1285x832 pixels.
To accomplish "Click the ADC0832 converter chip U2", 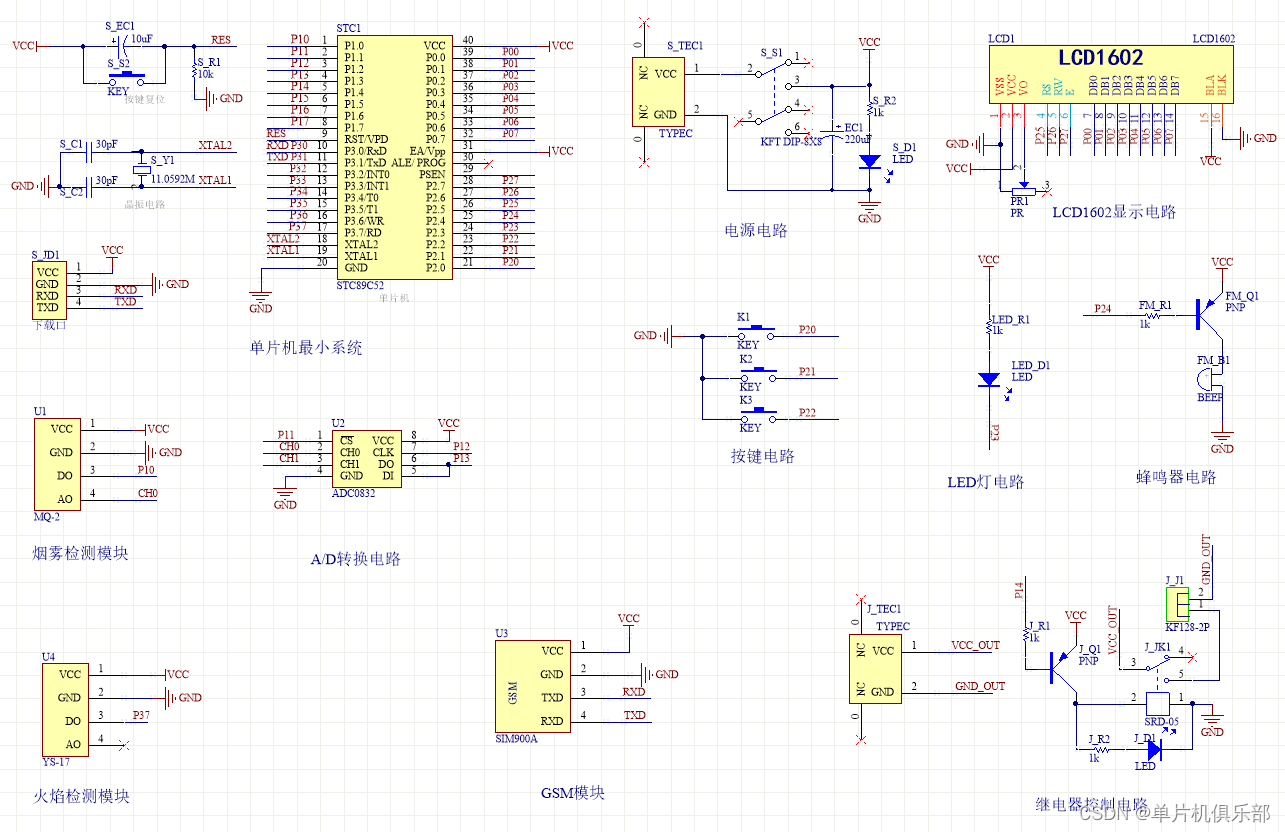I will click(x=366, y=459).
